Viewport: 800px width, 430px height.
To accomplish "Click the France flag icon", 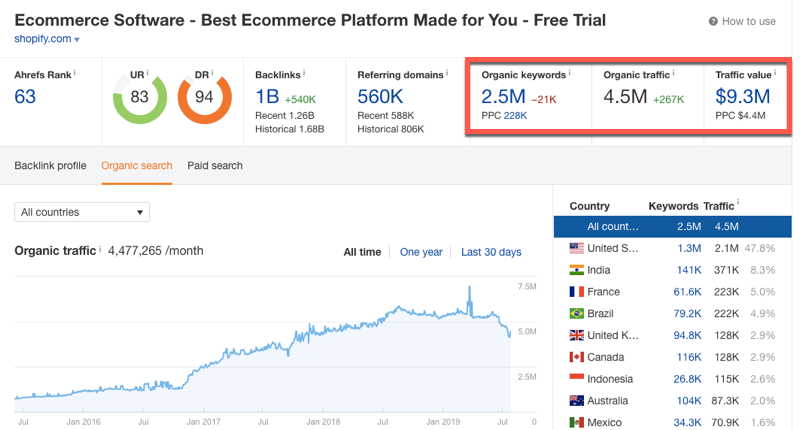I will point(576,292).
